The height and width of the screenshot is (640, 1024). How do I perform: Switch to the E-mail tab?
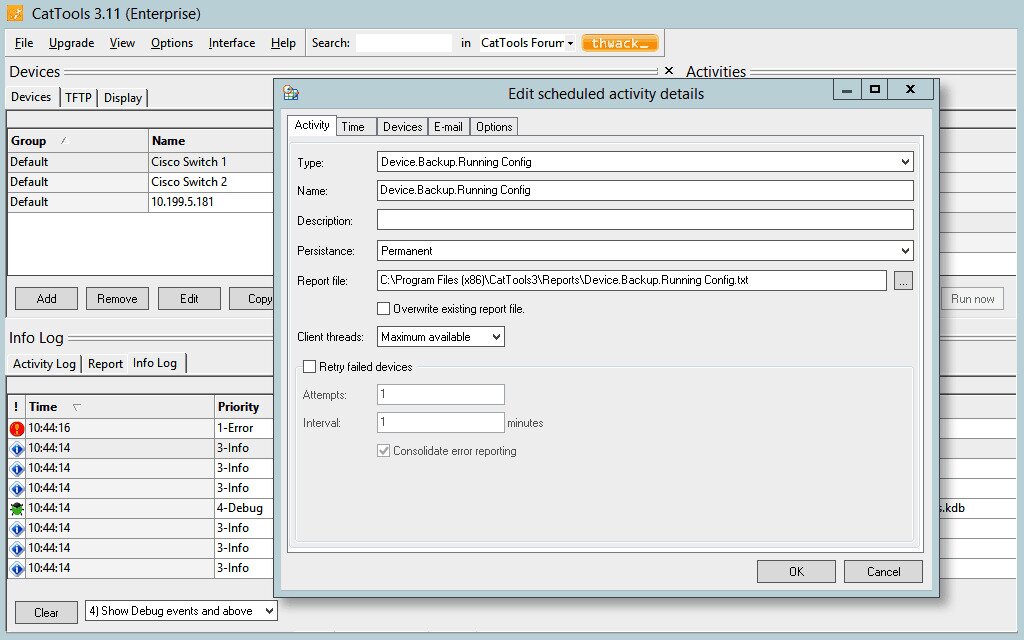(x=448, y=126)
